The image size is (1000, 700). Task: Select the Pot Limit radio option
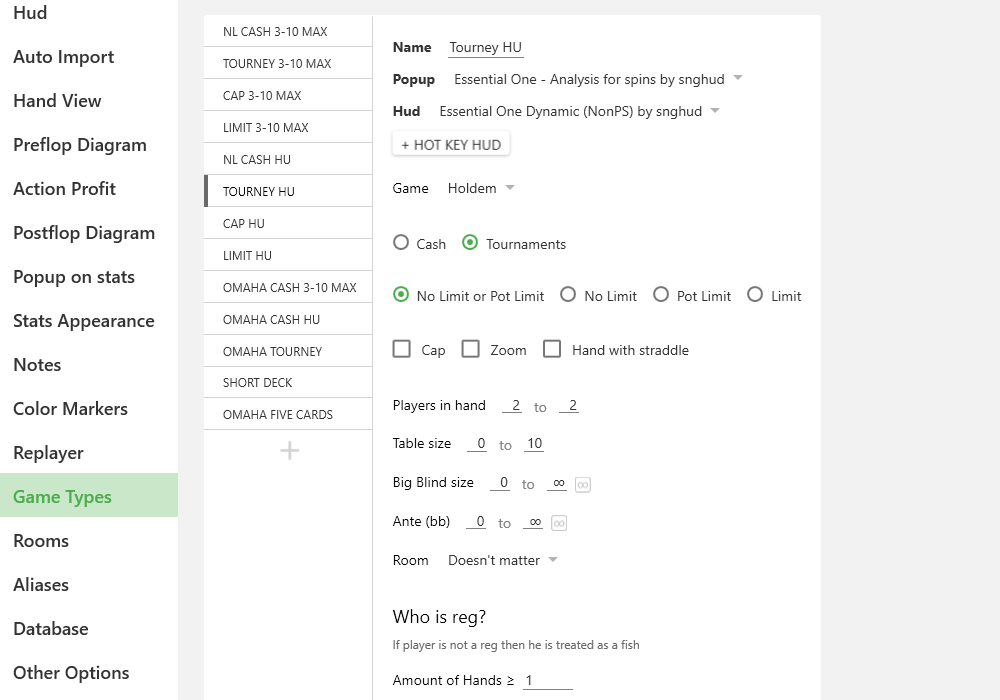[x=661, y=295]
